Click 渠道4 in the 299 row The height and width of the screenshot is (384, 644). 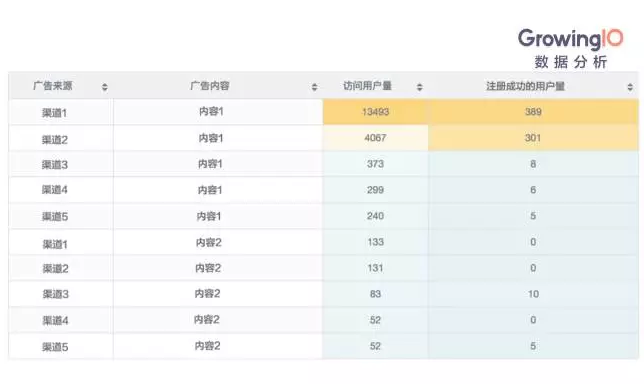tap(55, 190)
